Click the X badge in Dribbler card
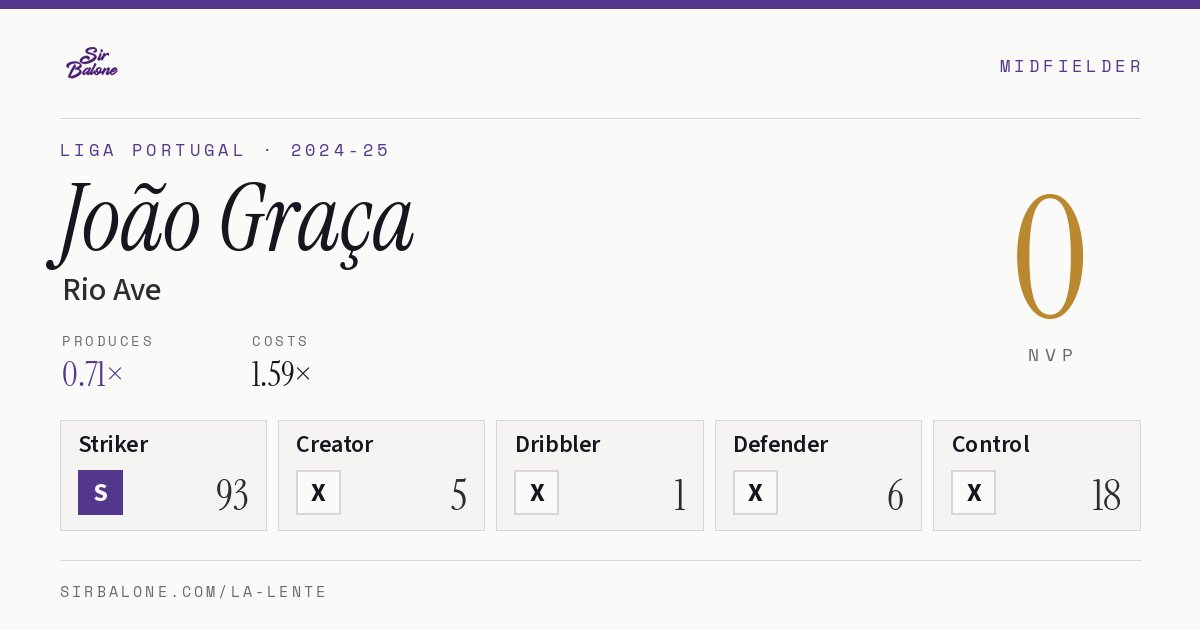This screenshot has height=630, width=1200. pyautogui.click(x=536, y=492)
